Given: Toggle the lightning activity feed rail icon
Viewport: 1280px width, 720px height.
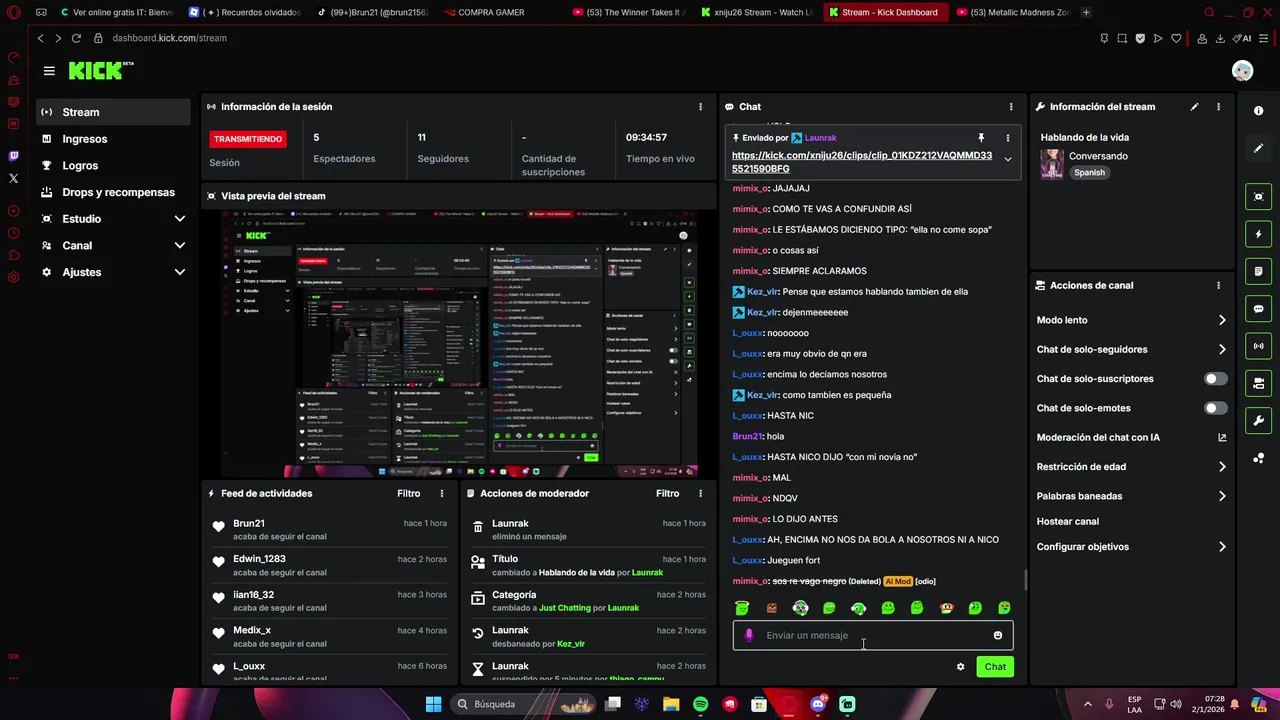Looking at the screenshot, I should pyautogui.click(x=1258, y=234).
